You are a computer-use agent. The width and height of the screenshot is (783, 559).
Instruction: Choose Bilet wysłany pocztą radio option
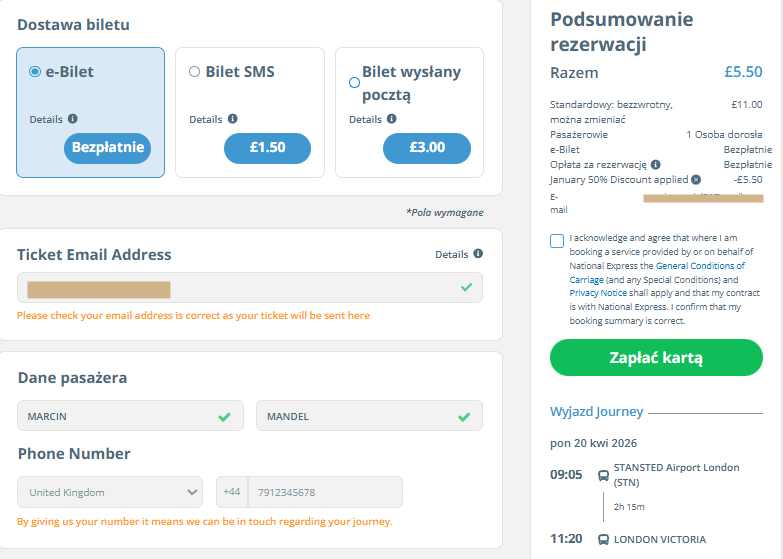[x=354, y=82]
